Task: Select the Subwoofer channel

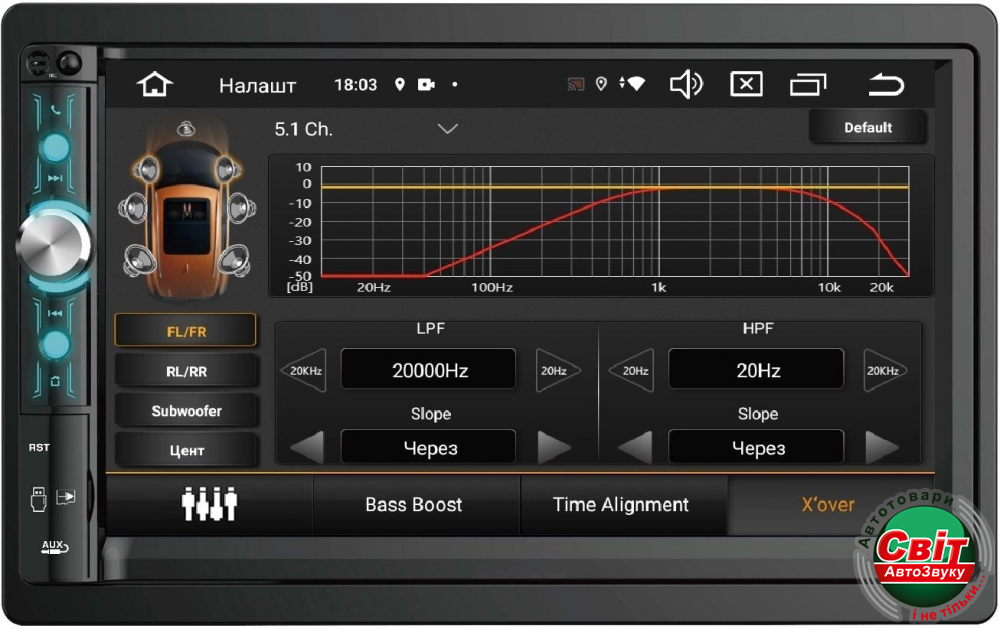Action: tap(186, 411)
